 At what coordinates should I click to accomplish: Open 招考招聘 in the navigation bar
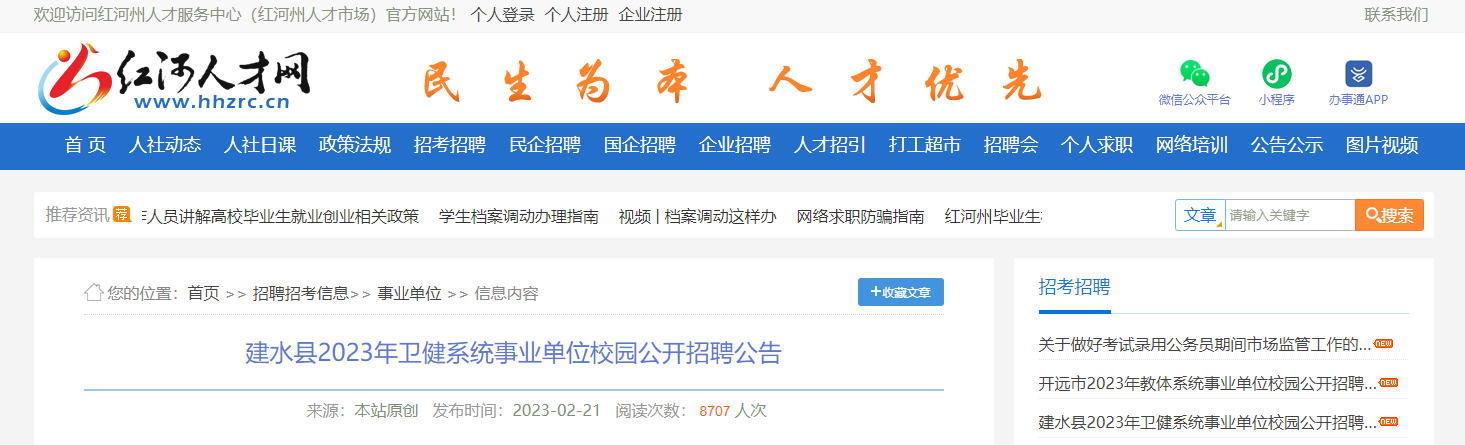tap(450, 145)
